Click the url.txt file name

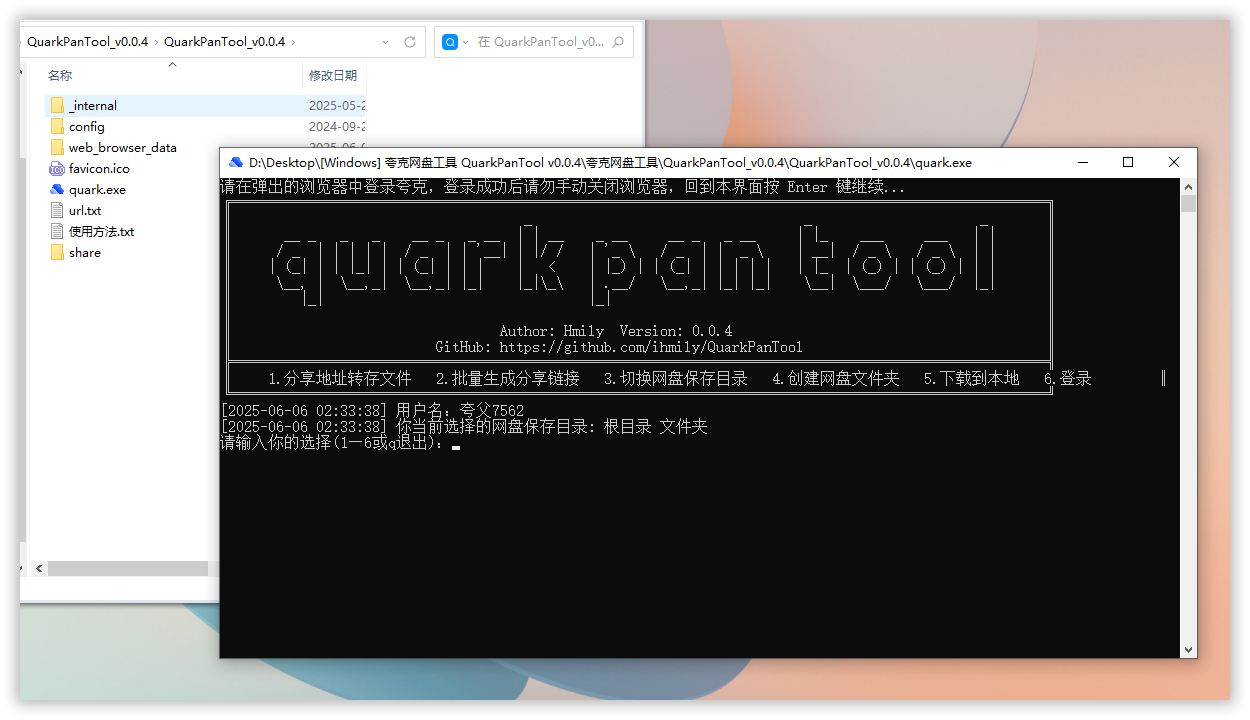tap(85, 210)
